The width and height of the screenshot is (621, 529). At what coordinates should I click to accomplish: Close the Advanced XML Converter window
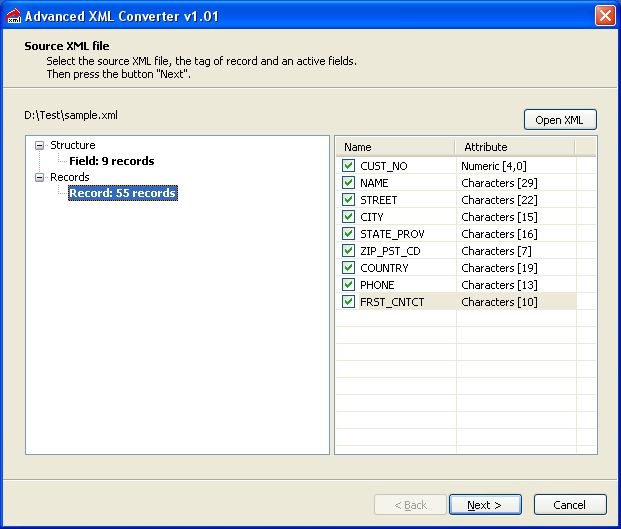(x=604, y=16)
